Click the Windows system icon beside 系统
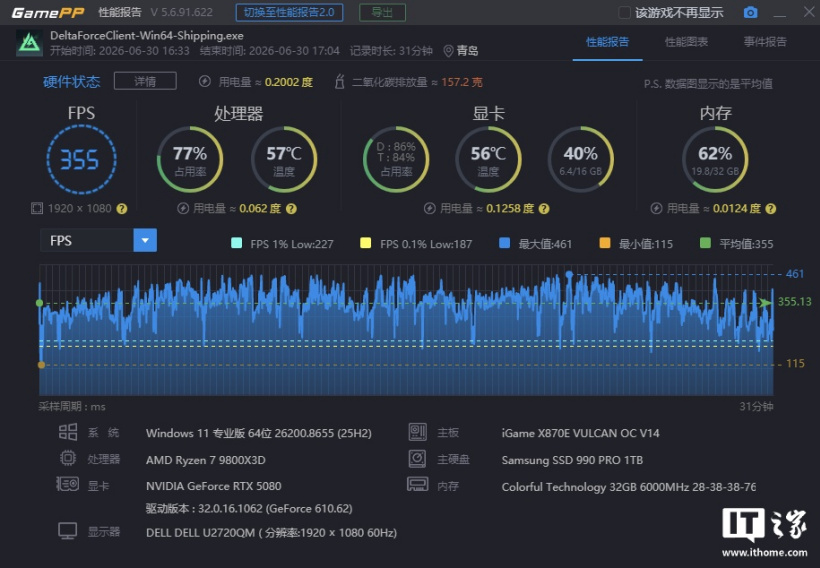 pos(68,432)
